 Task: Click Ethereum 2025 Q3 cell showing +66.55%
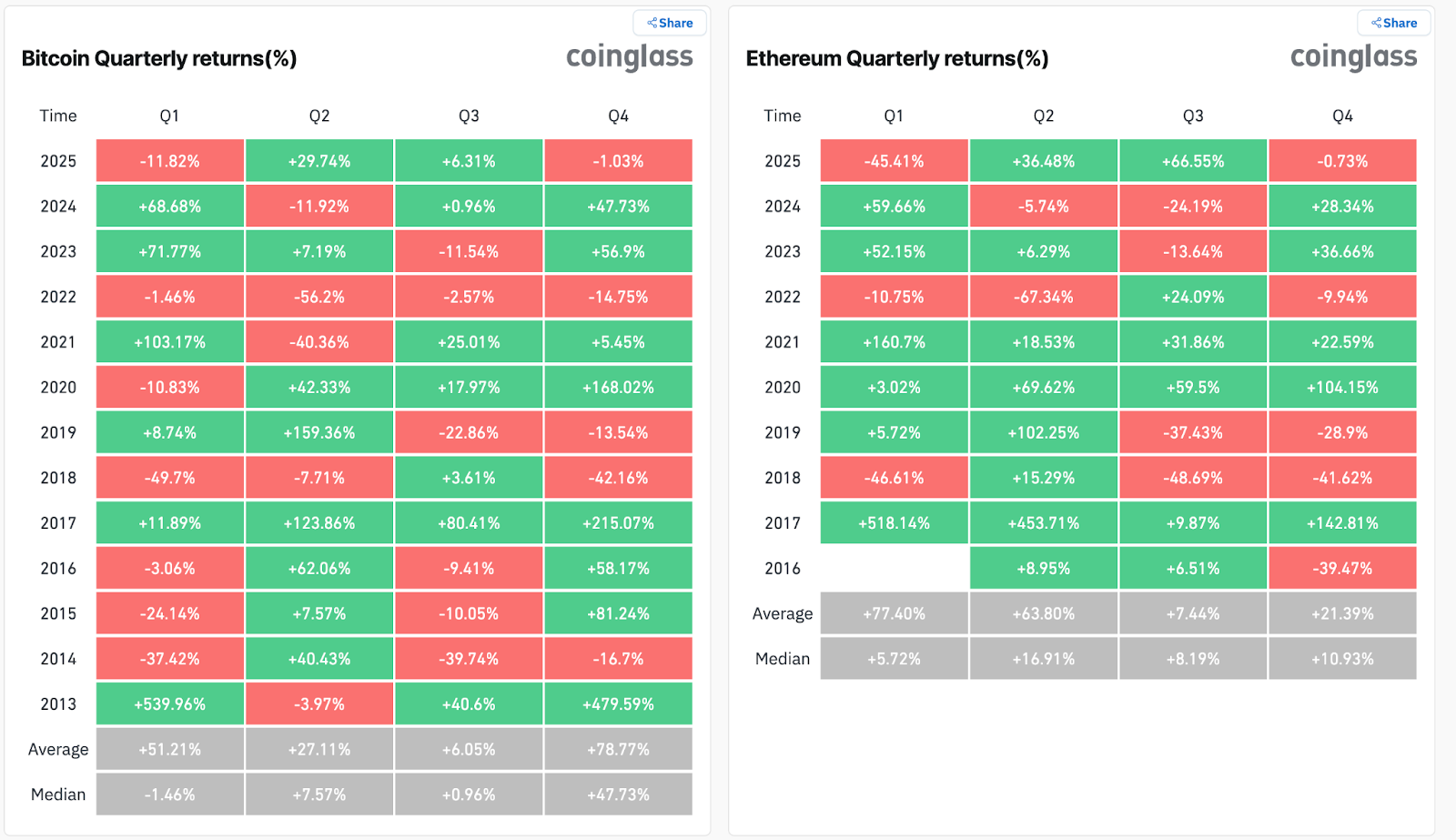(1193, 161)
